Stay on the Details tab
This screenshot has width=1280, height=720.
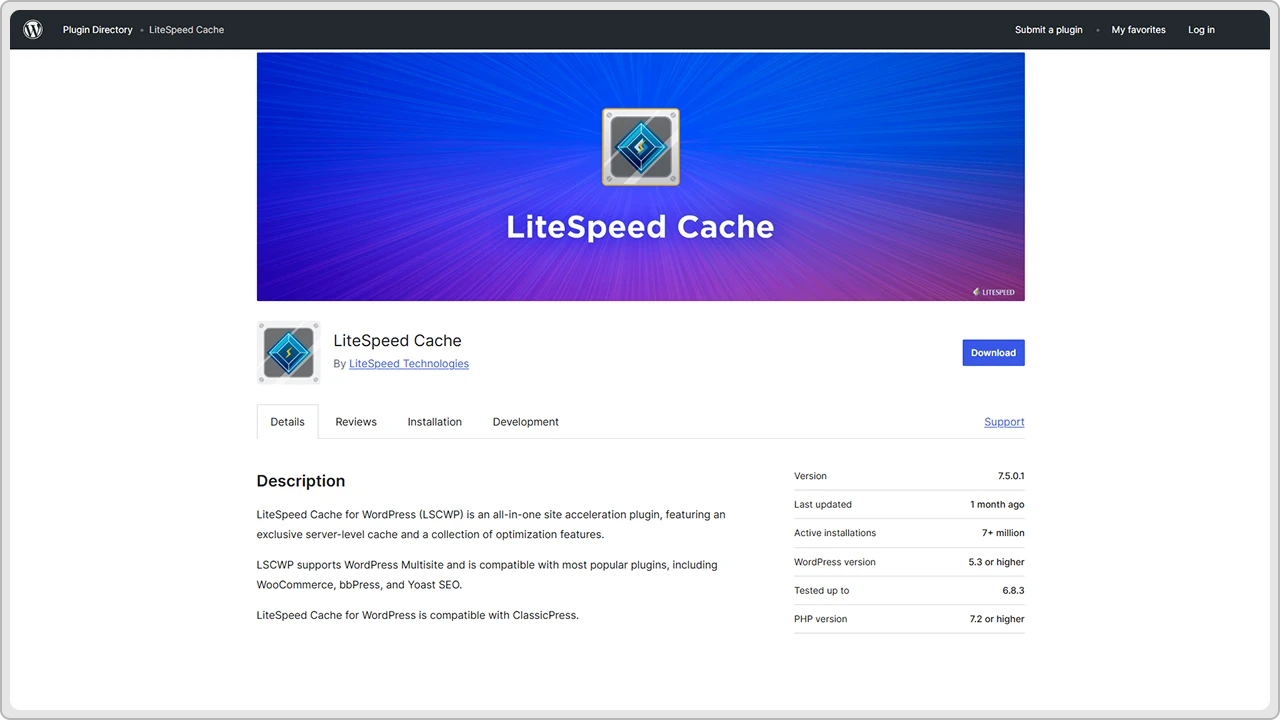coord(287,421)
